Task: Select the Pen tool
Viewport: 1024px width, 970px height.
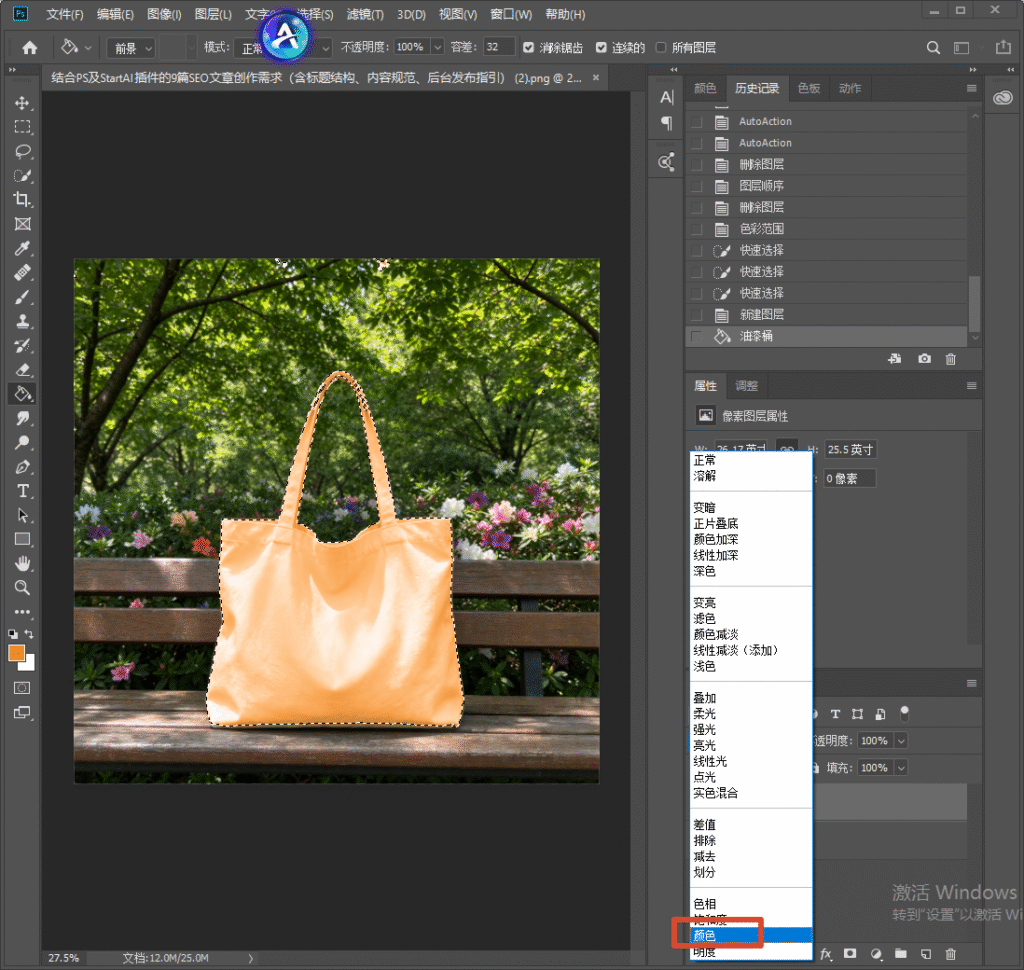Action: click(x=22, y=467)
